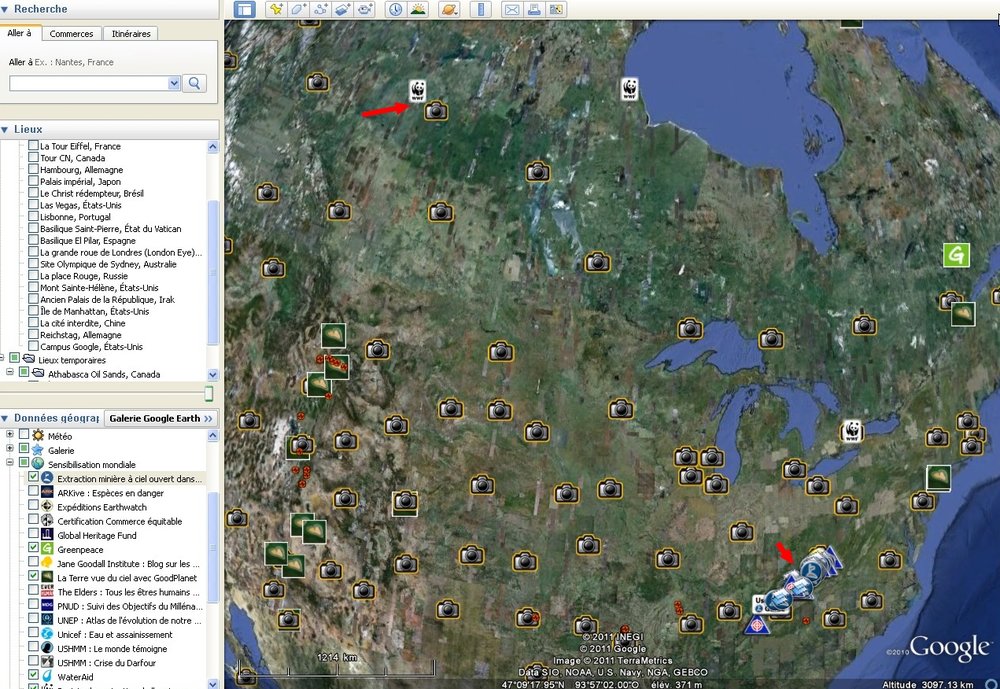
Task: Open the green Greenpeace G marker on the map
Action: coord(956,255)
